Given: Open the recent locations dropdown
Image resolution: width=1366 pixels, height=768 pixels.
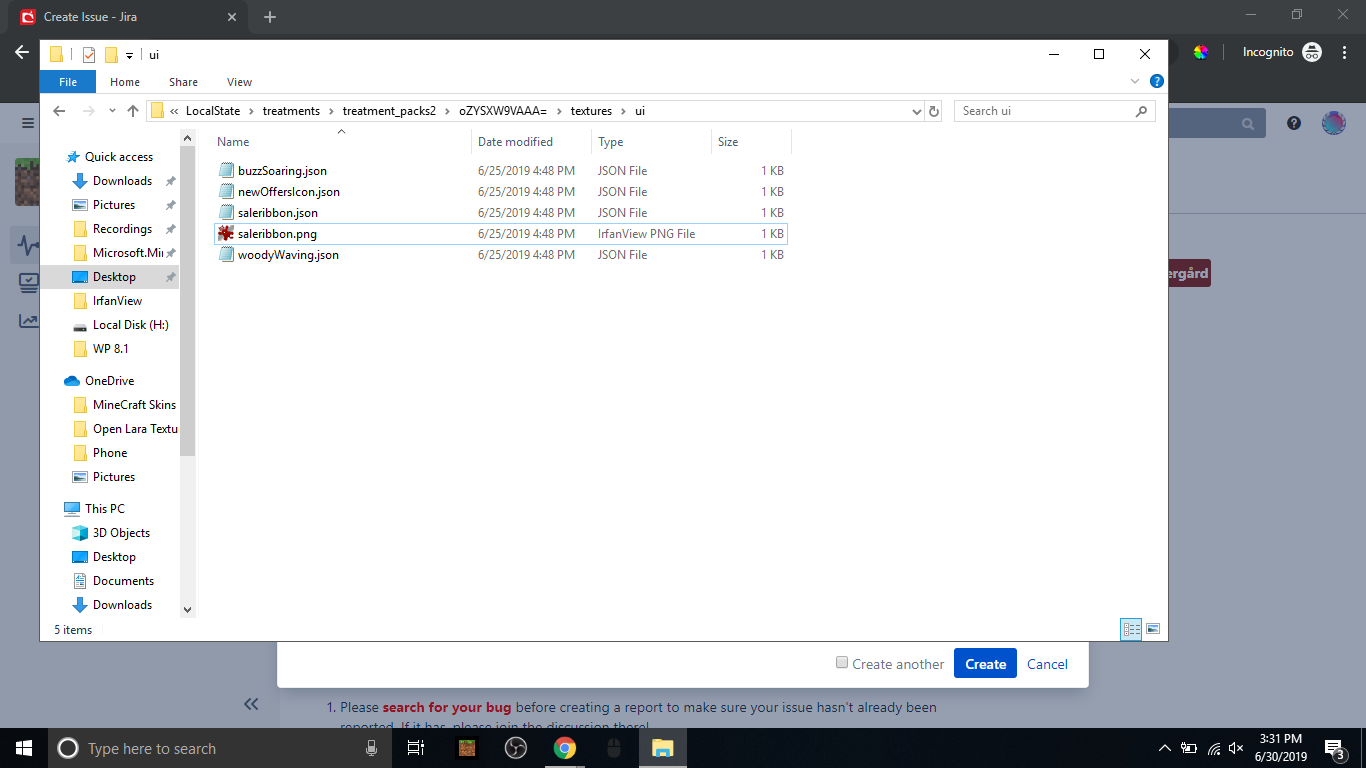Looking at the screenshot, I should click(111, 111).
